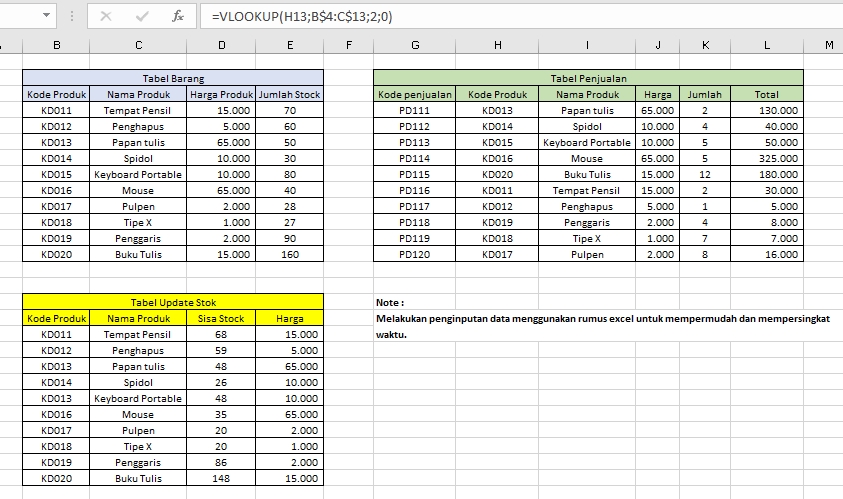Select the 'Tabel Barang' title cell
The image size is (843, 499).
(x=173, y=78)
